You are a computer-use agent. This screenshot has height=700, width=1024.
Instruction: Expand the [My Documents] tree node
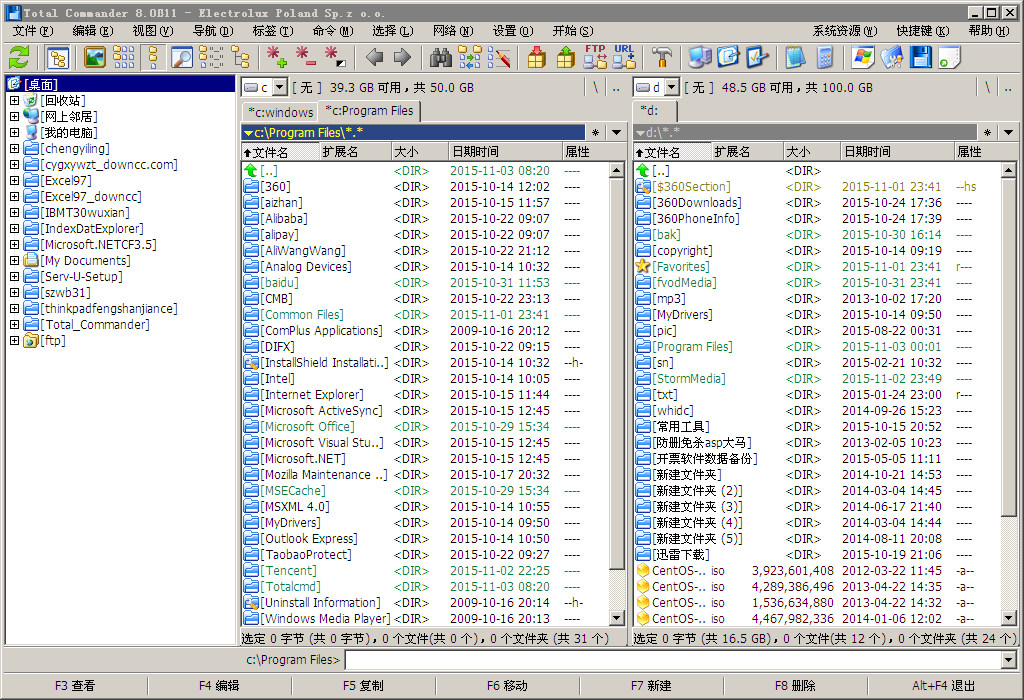(x=14, y=261)
